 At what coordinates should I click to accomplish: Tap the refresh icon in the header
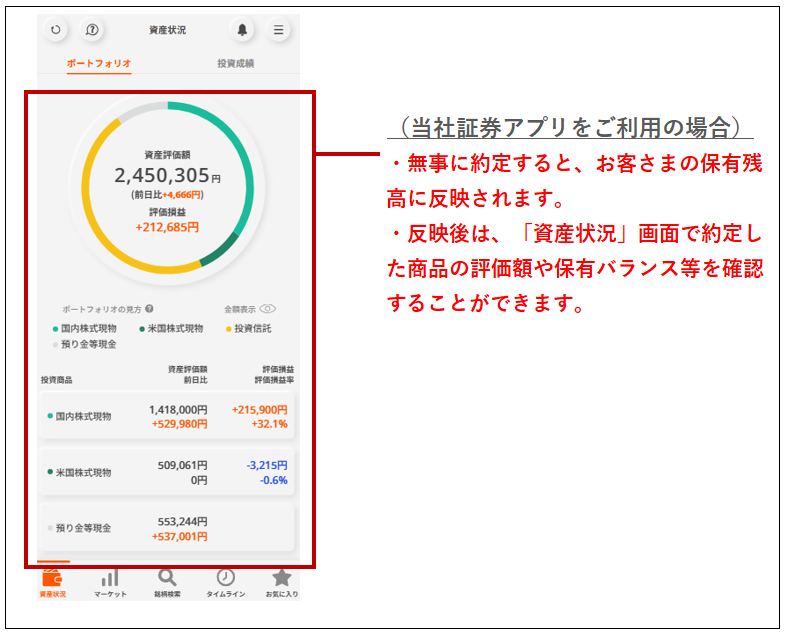(x=56, y=30)
